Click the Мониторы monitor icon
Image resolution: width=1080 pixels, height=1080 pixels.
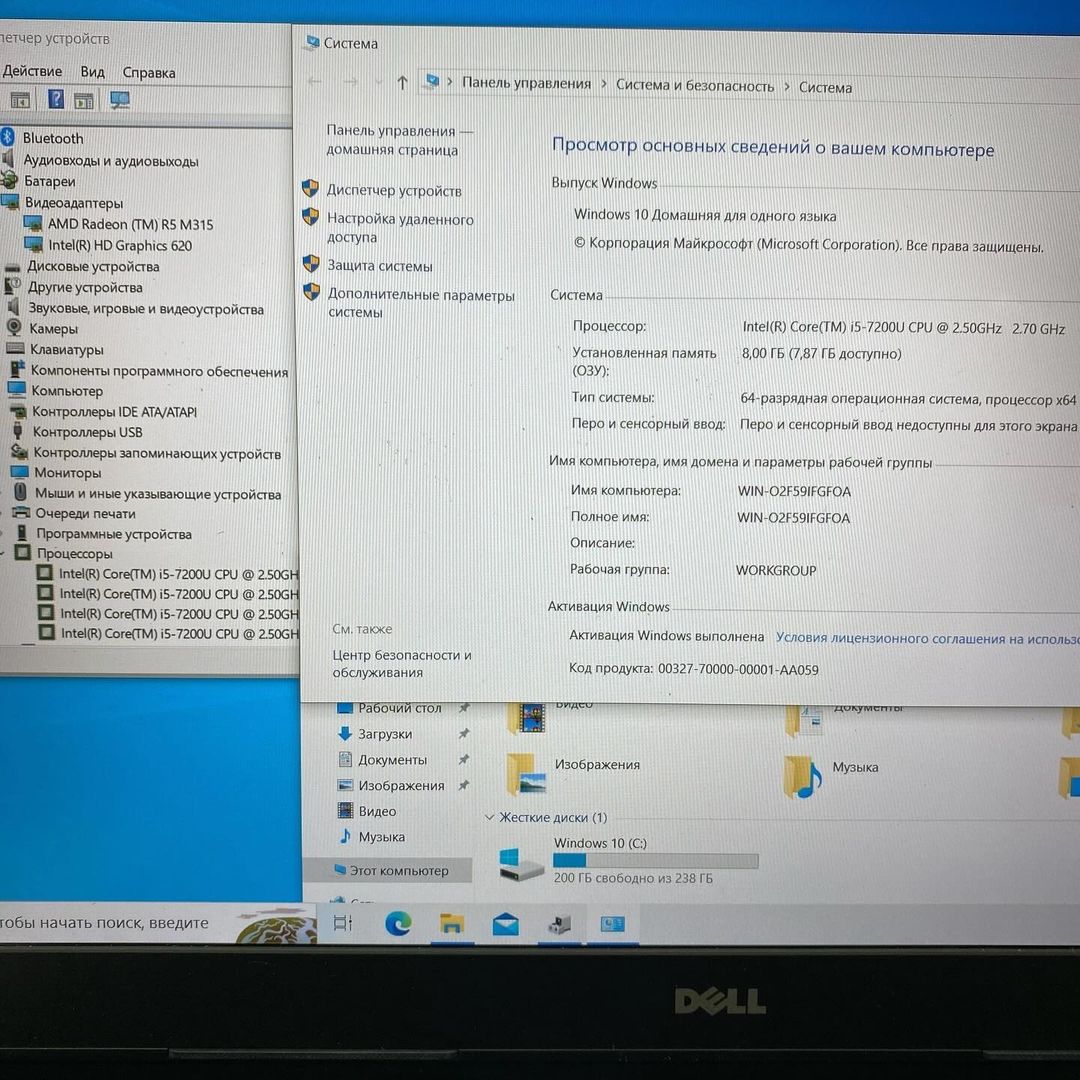coord(19,472)
